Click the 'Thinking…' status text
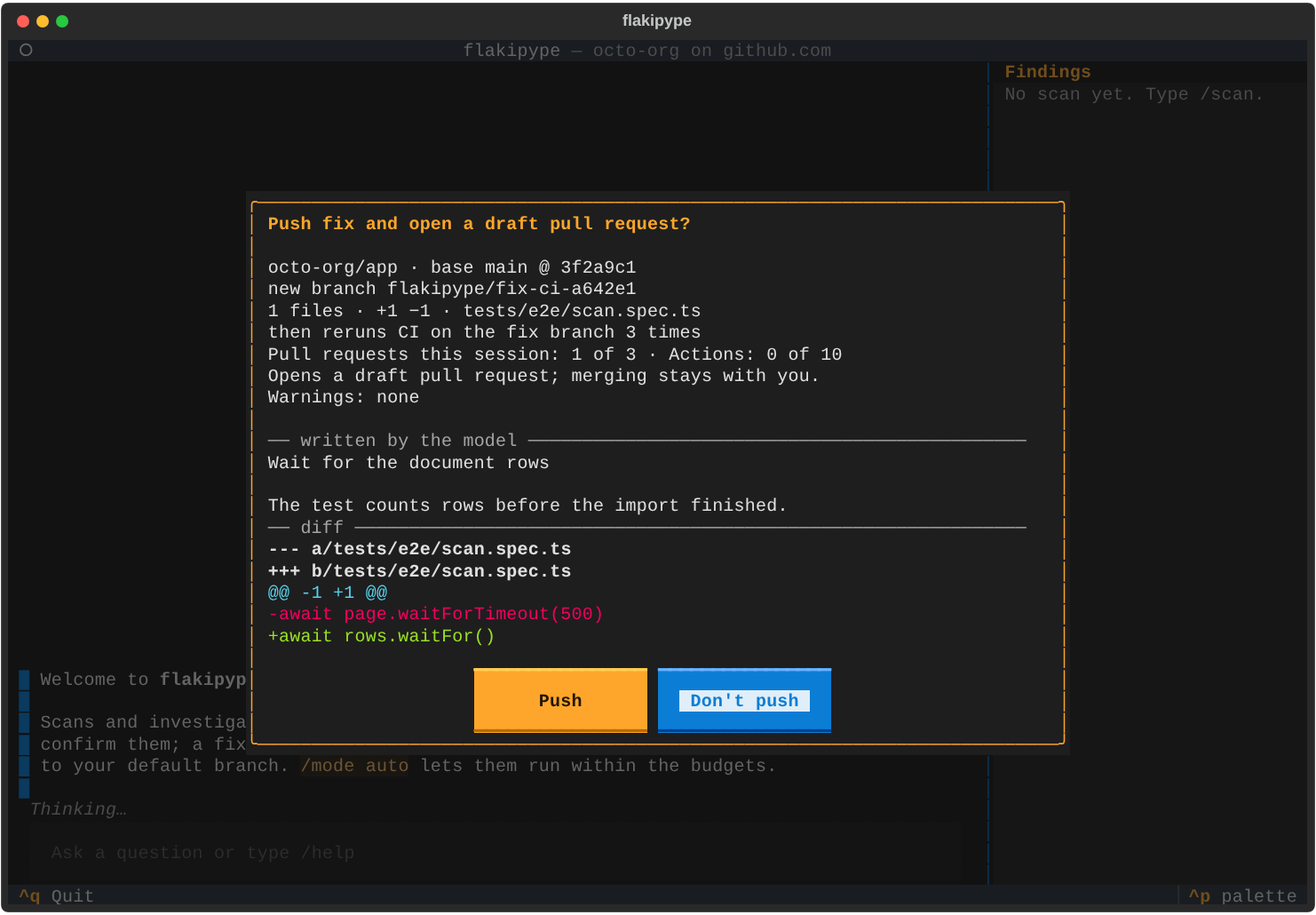The height and width of the screenshot is (915, 1316). 78,809
